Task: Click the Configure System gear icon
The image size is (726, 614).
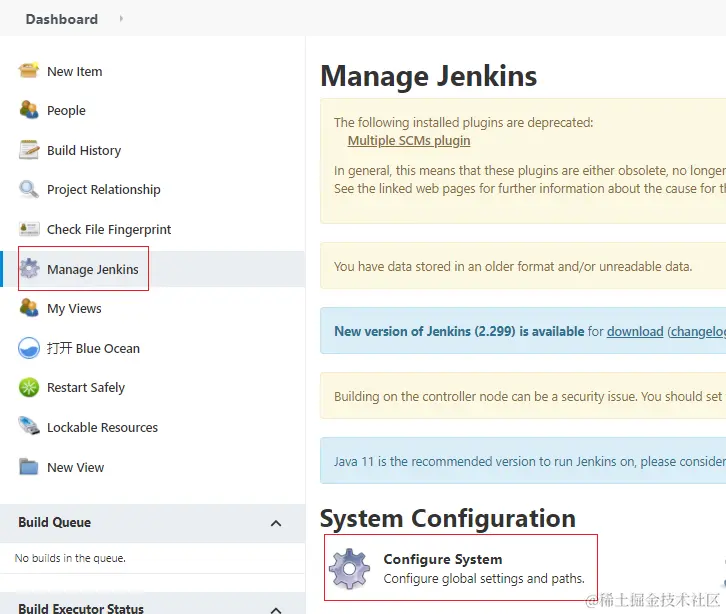Action: tap(350, 569)
